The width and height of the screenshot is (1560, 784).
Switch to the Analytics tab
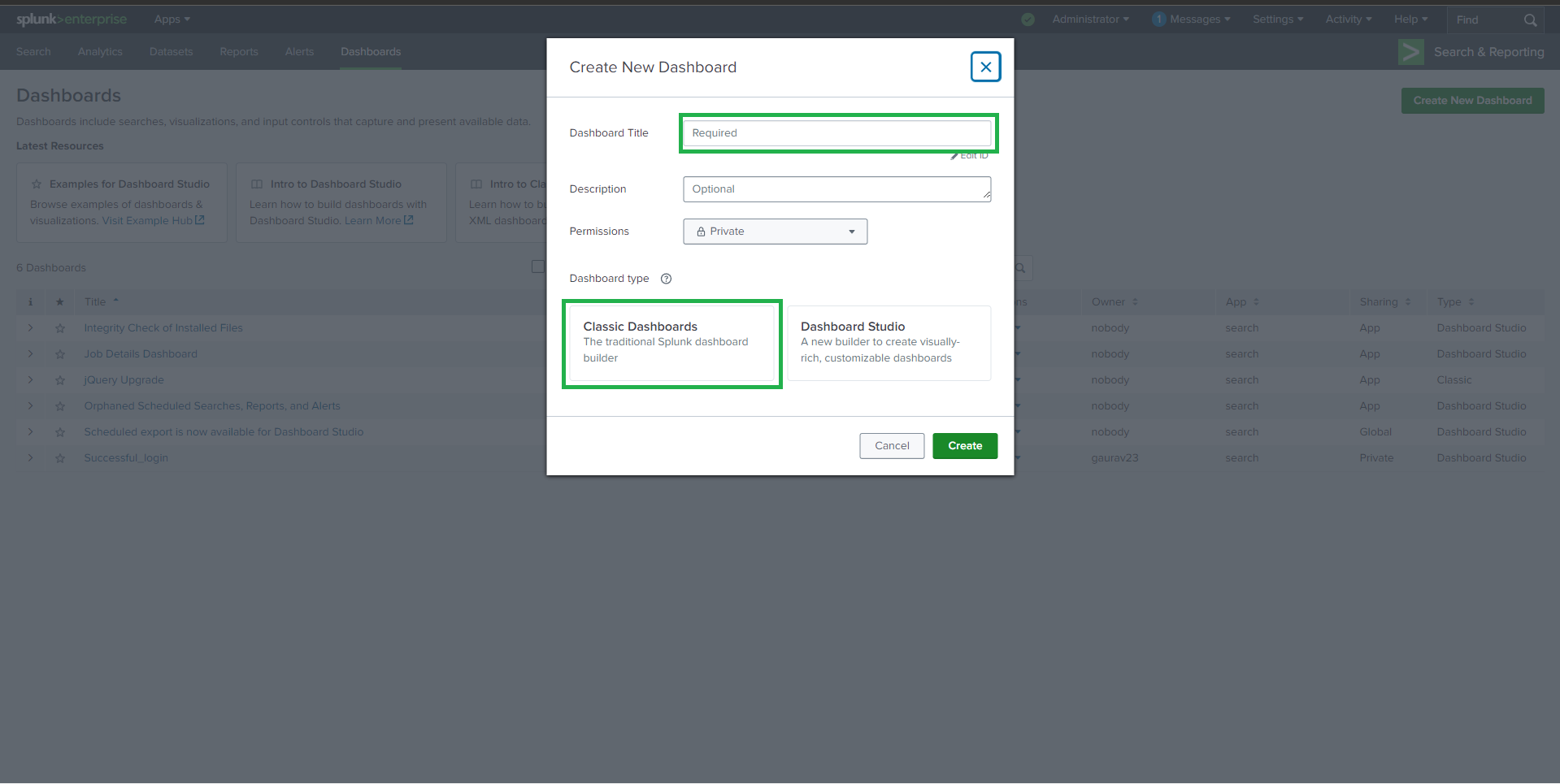point(100,52)
